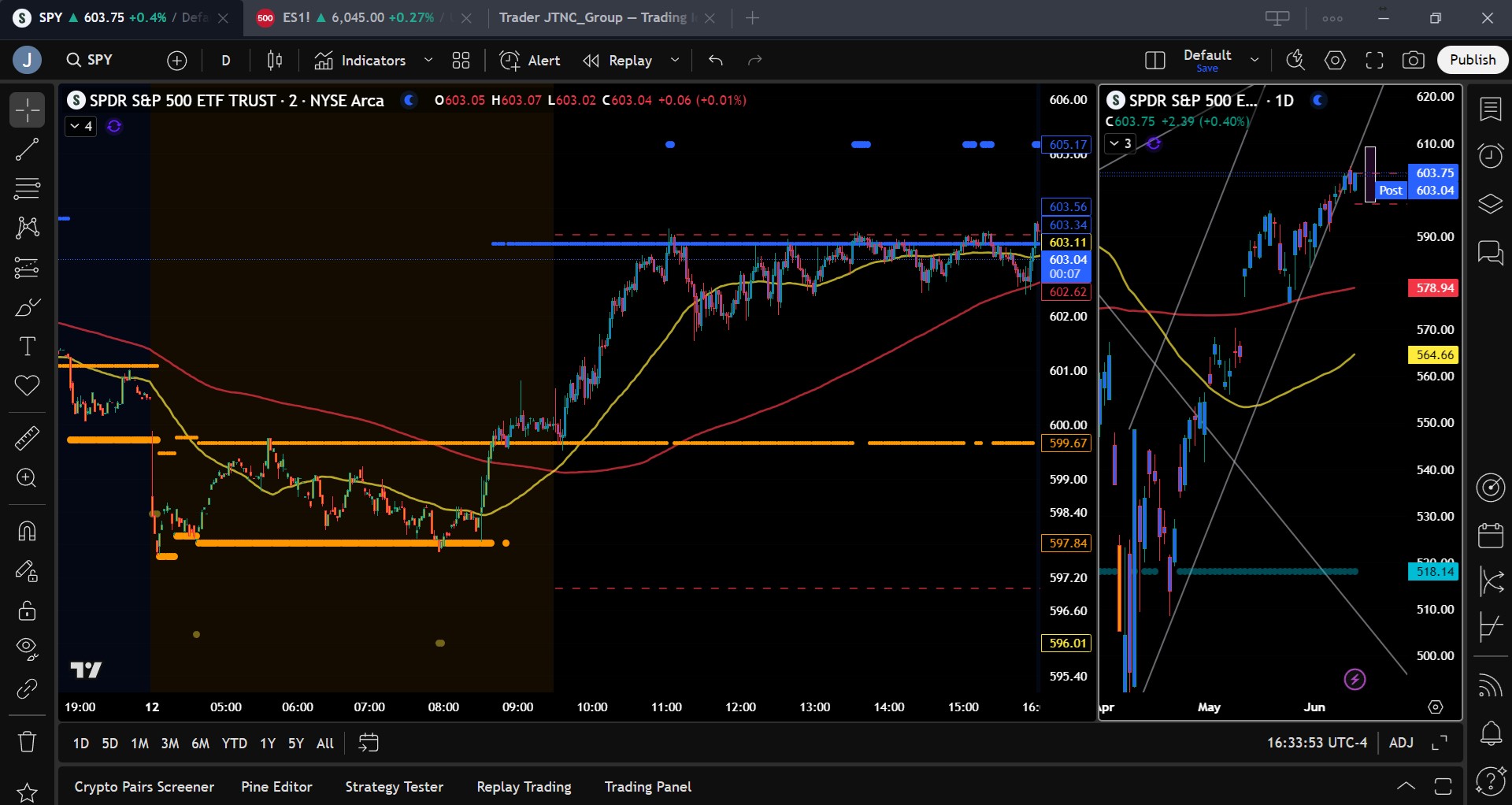The height and width of the screenshot is (805, 1512).
Task: Open the 16:33:53 UTC-4 timezone menu
Action: (1317, 743)
